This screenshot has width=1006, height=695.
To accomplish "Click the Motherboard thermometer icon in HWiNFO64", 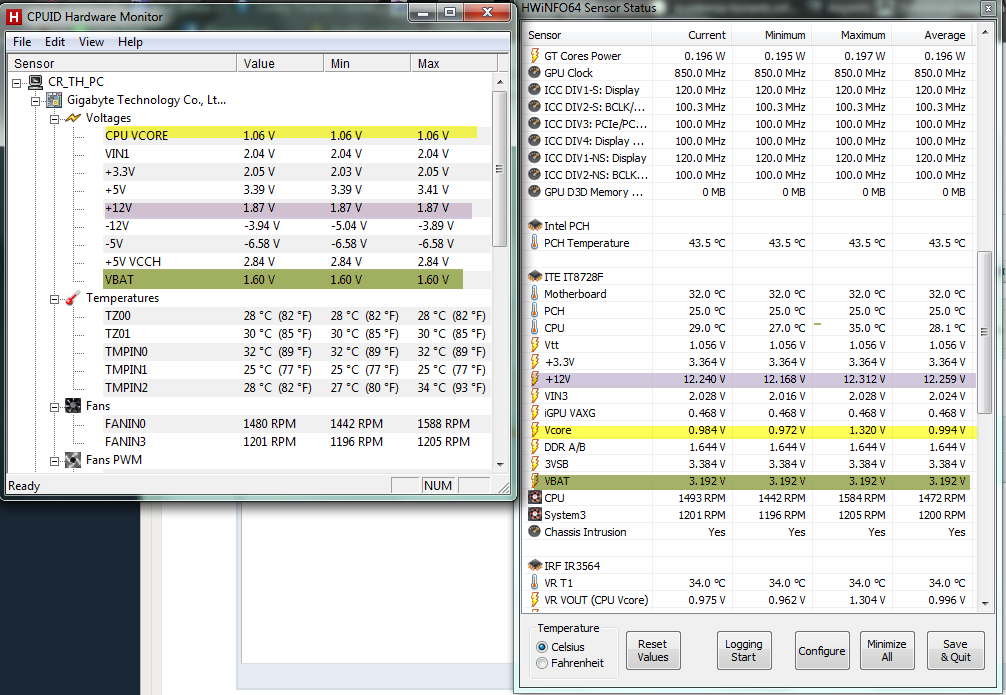I will point(534,294).
